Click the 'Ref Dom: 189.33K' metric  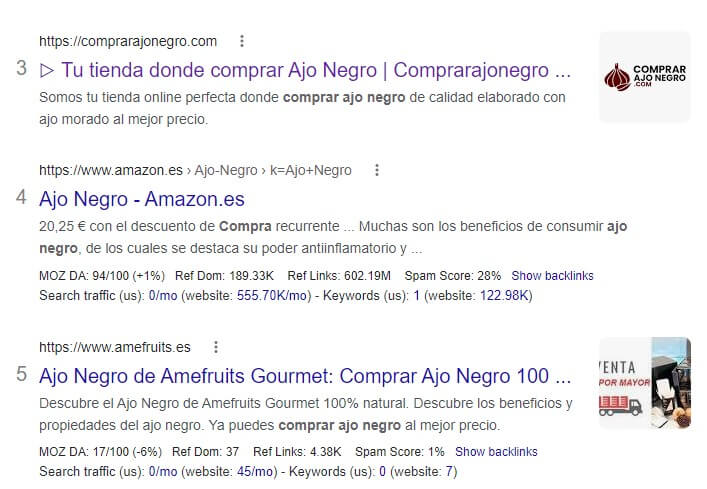click(225, 276)
